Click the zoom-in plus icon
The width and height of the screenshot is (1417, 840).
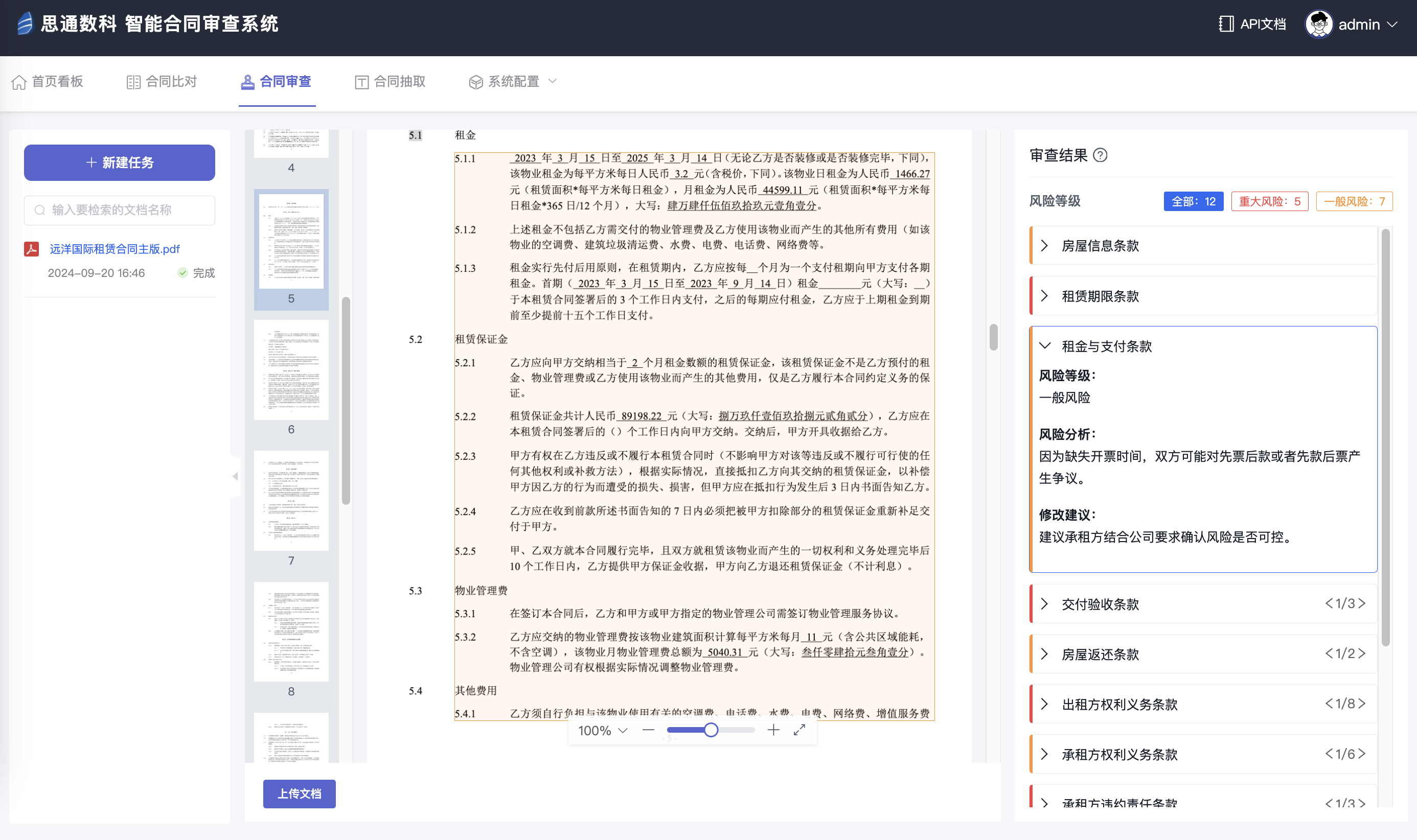click(x=773, y=730)
